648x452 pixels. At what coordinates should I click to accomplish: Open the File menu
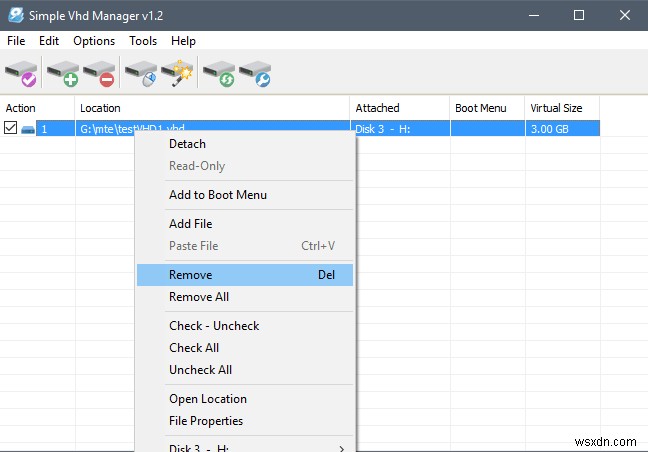16,41
